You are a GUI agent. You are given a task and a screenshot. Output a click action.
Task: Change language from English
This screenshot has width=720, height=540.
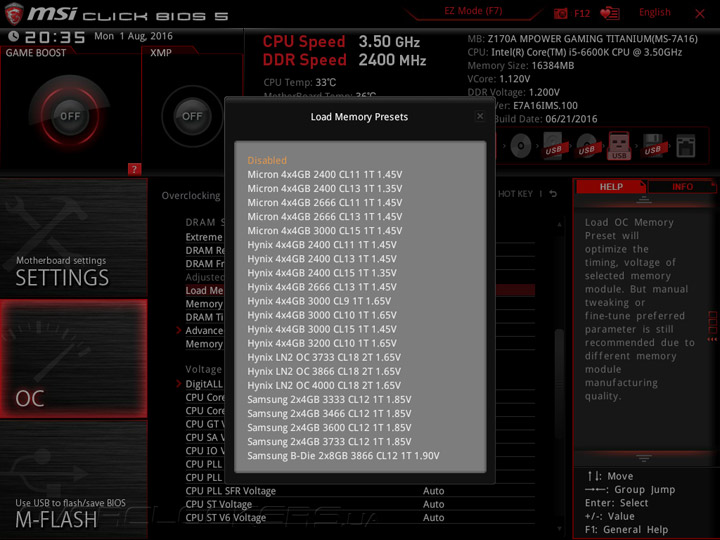654,12
